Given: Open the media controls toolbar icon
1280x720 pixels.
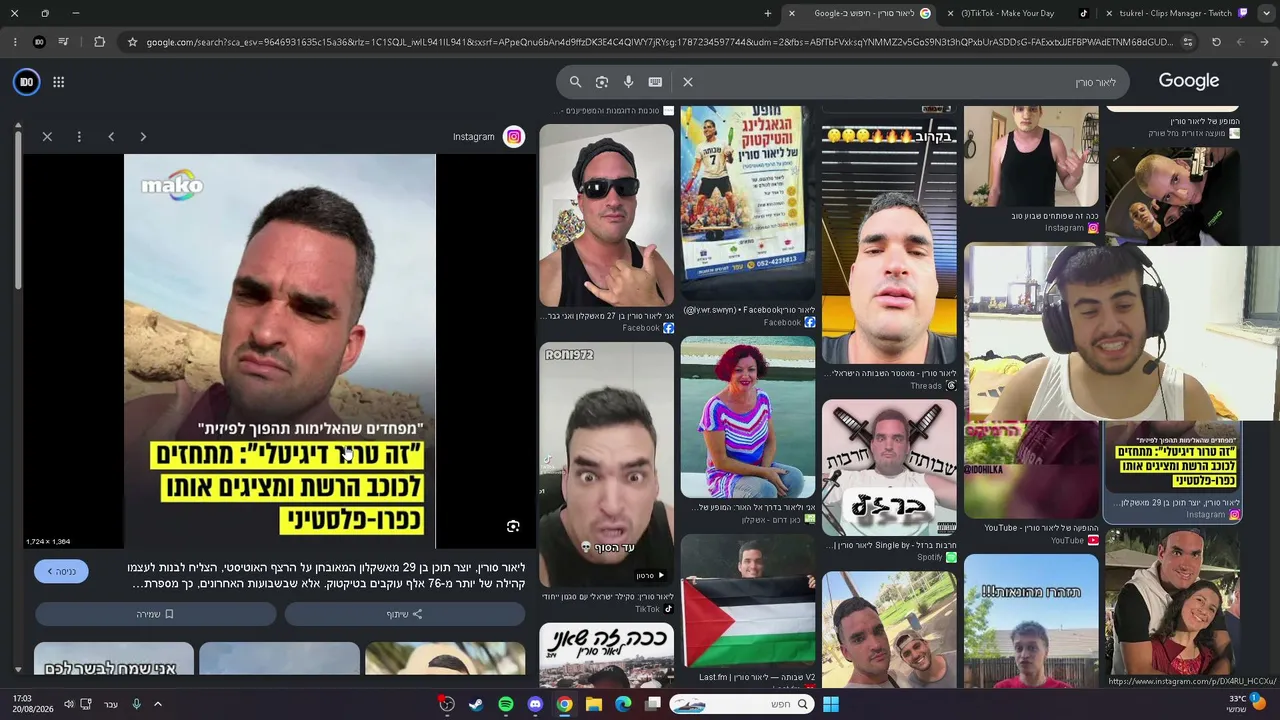Looking at the screenshot, I should click(63, 42).
